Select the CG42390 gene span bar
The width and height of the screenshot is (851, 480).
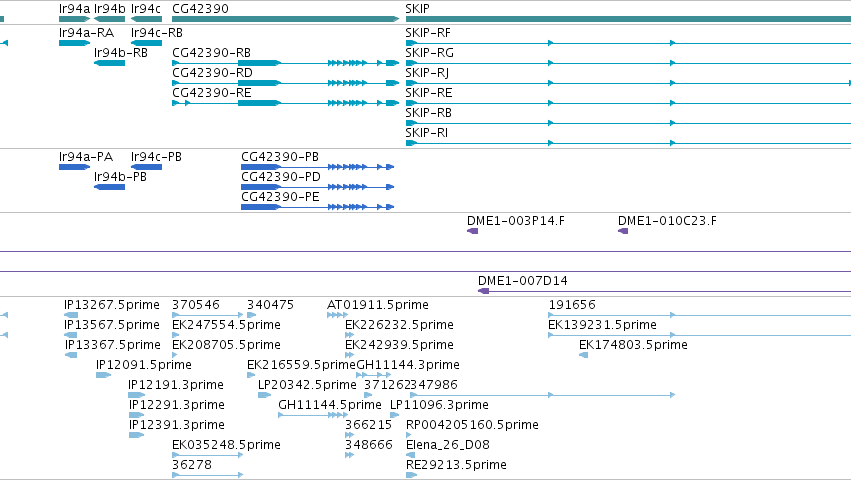(x=285, y=19)
